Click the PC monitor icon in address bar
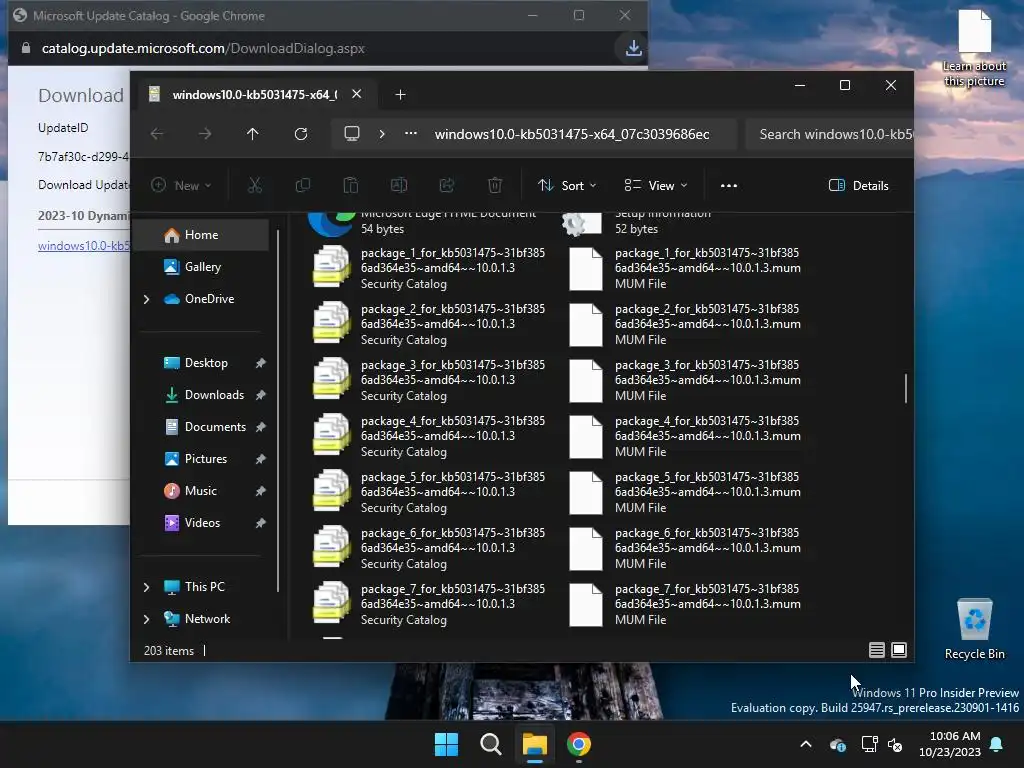The height and width of the screenshot is (768, 1024). (x=352, y=134)
